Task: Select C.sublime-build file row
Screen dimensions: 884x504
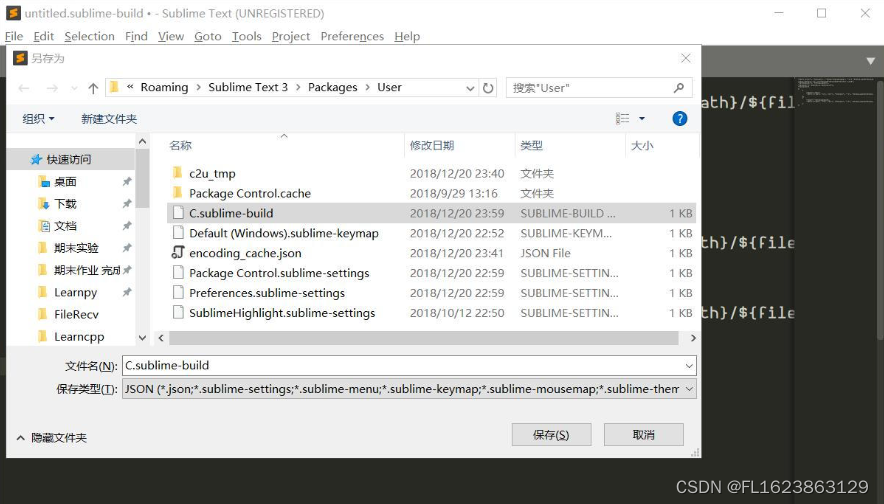Action: tap(431, 213)
